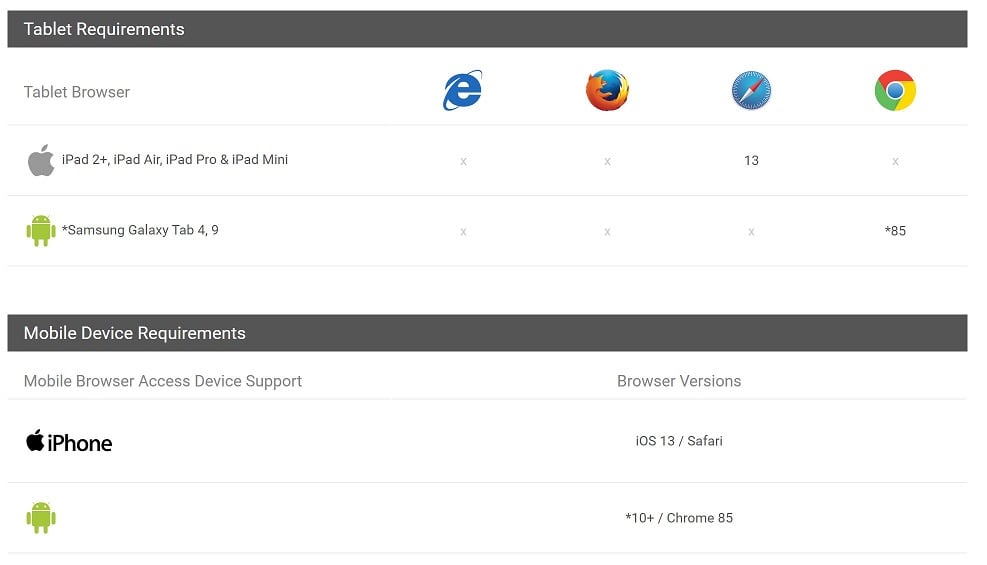Screen dimensions: 987x565
Task: Click the Firefox browser icon
Action: 607,91
